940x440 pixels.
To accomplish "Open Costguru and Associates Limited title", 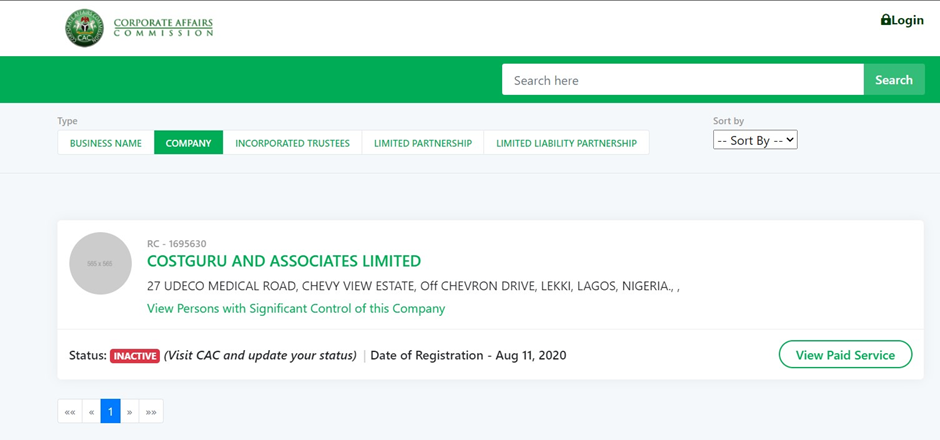I will pos(284,261).
